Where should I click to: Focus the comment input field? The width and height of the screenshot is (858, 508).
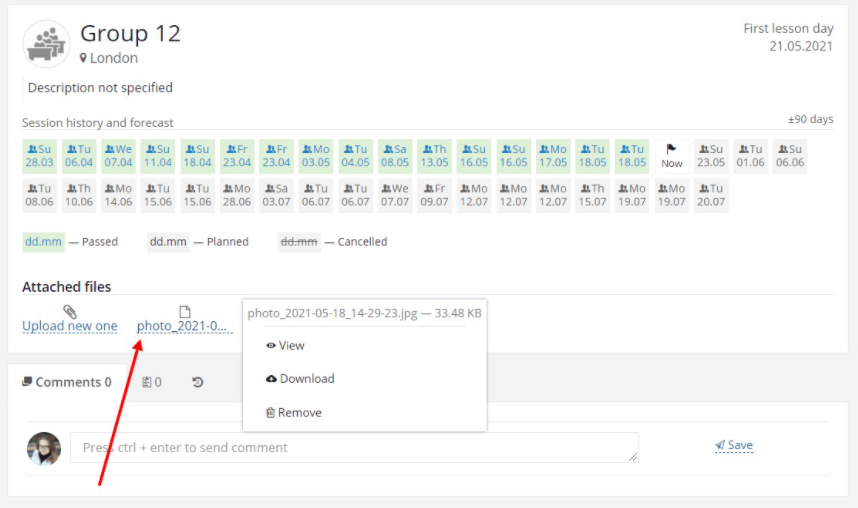pos(354,447)
